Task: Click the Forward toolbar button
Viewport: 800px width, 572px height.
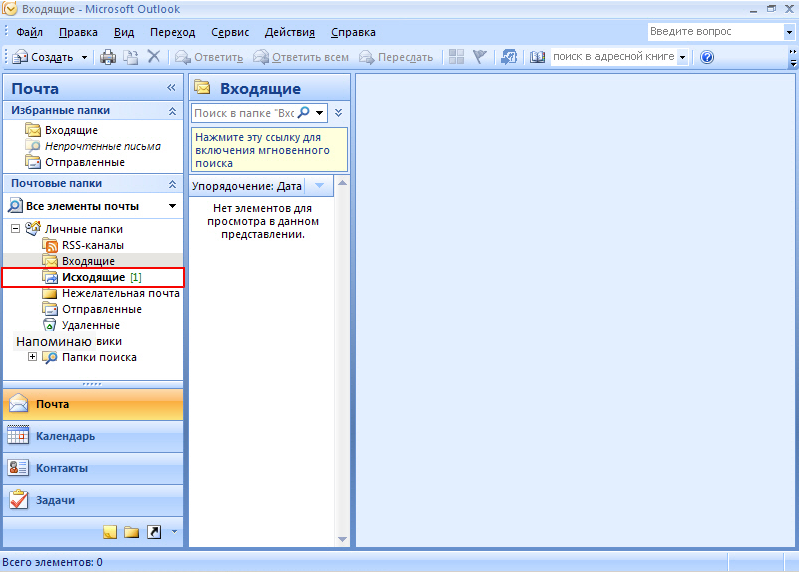Action: 396,57
